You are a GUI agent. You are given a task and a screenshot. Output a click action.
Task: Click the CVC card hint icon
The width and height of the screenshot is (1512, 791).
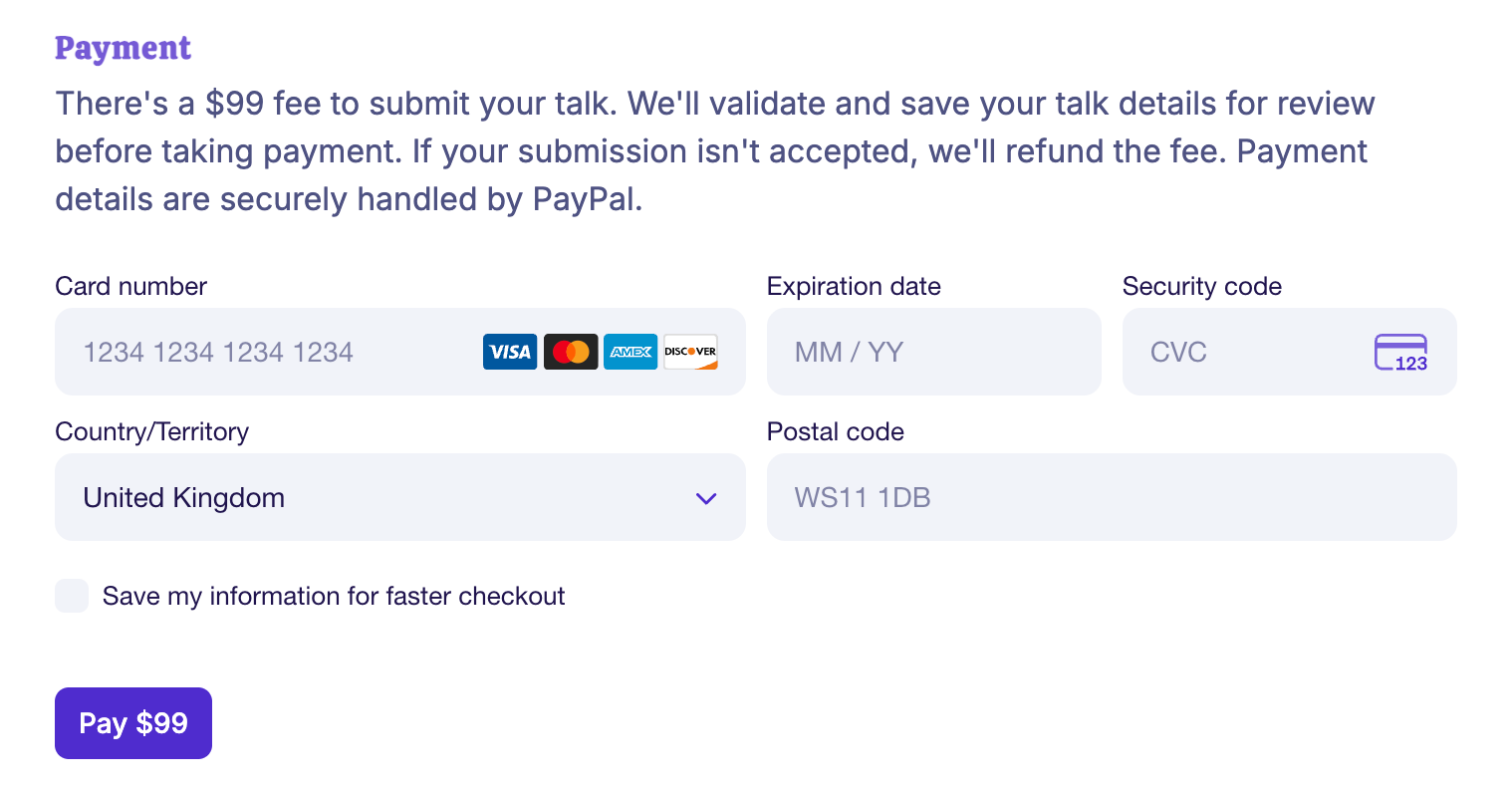point(1400,353)
